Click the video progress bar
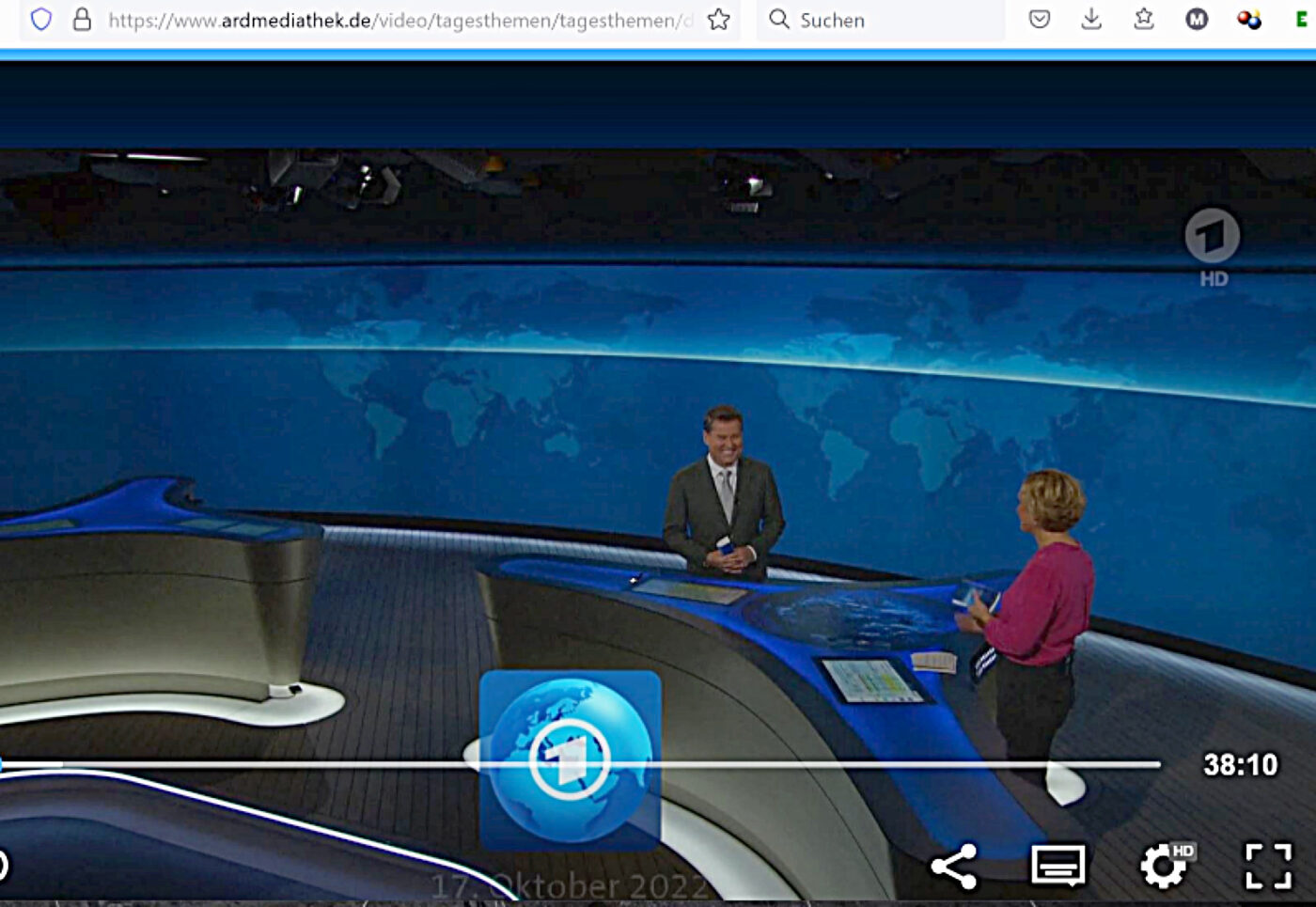Viewport: 1316px width, 907px height. point(580,765)
